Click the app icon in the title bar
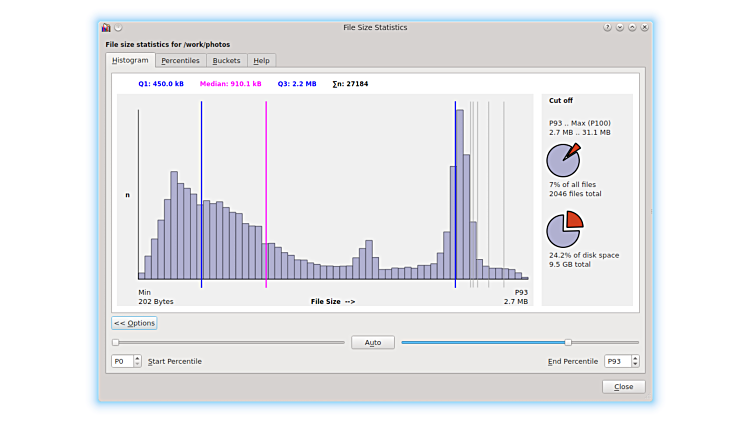The height and width of the screenshot is (423, 752). coord(106,27)
